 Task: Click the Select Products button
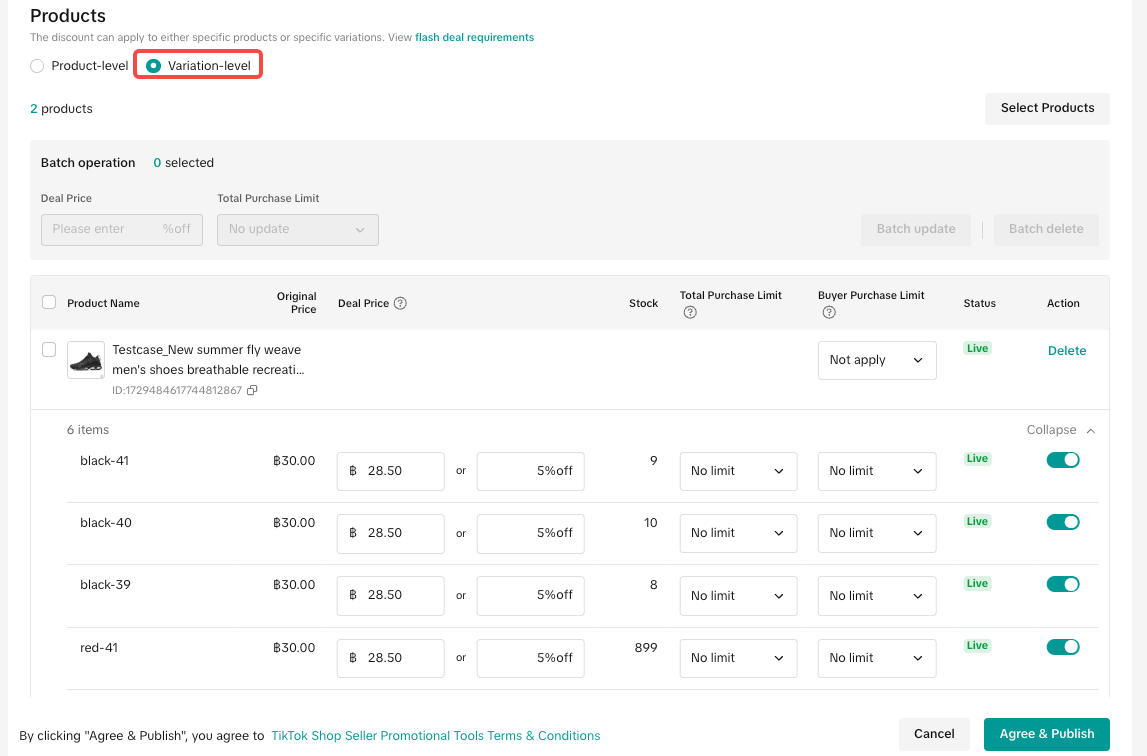1047,108
